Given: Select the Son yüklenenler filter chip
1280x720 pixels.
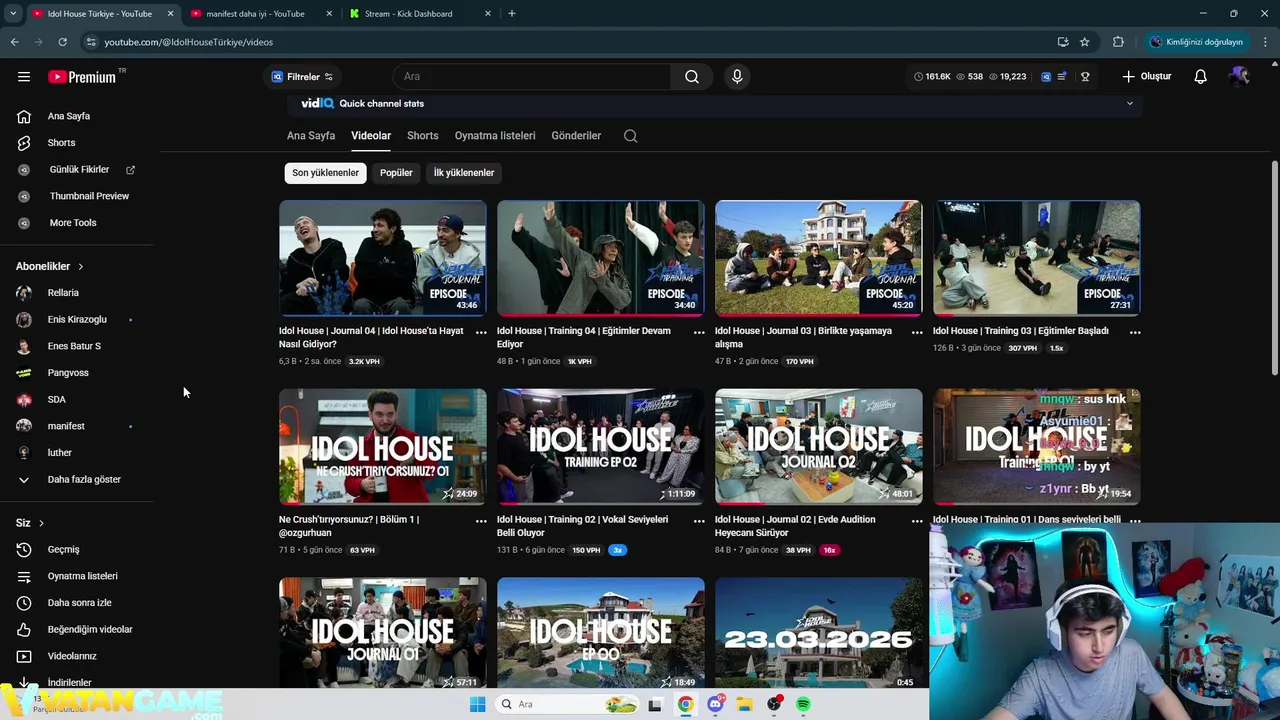Looking at the screenshot, I should click(325, 173).
